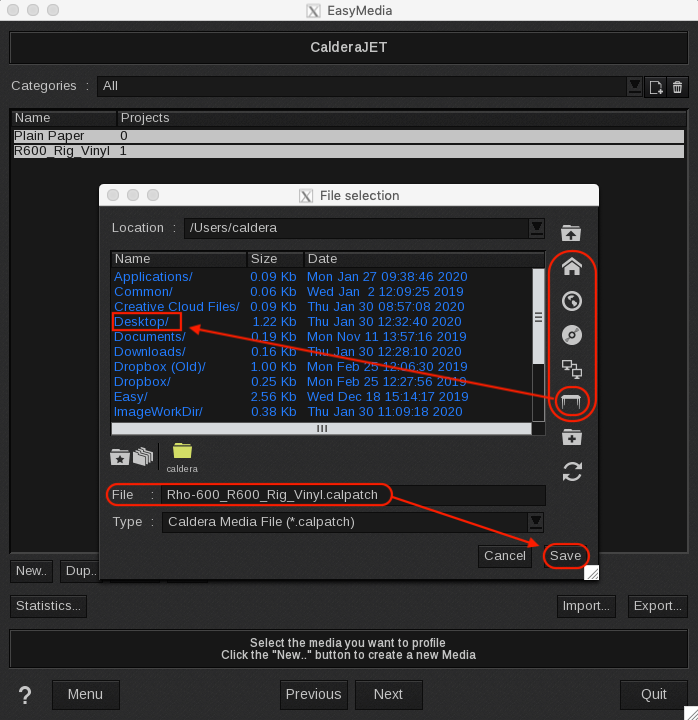Select the Desktop/ folder
The image size is (698, 720).
(141, 322)
